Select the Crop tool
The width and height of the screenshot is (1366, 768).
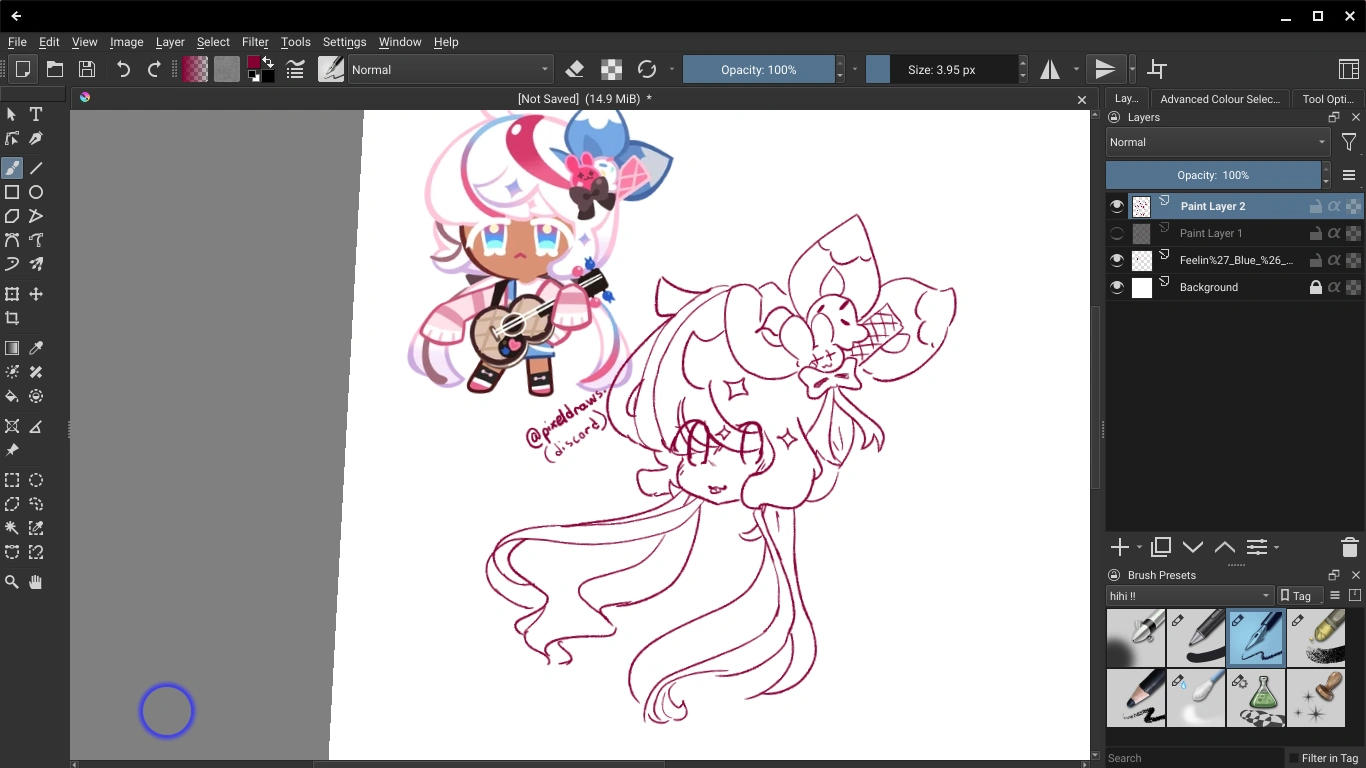[12, 318]
